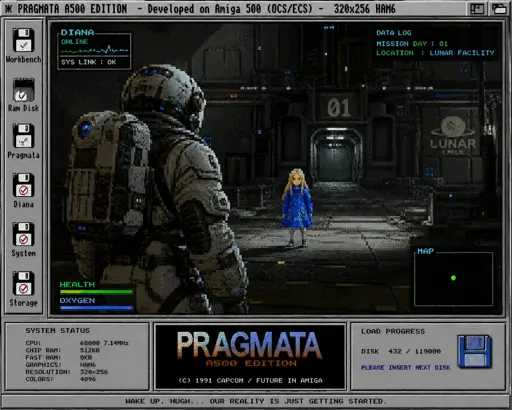
Task: Click the PRAGMATA logo banner
Action: tap(249, 345)
